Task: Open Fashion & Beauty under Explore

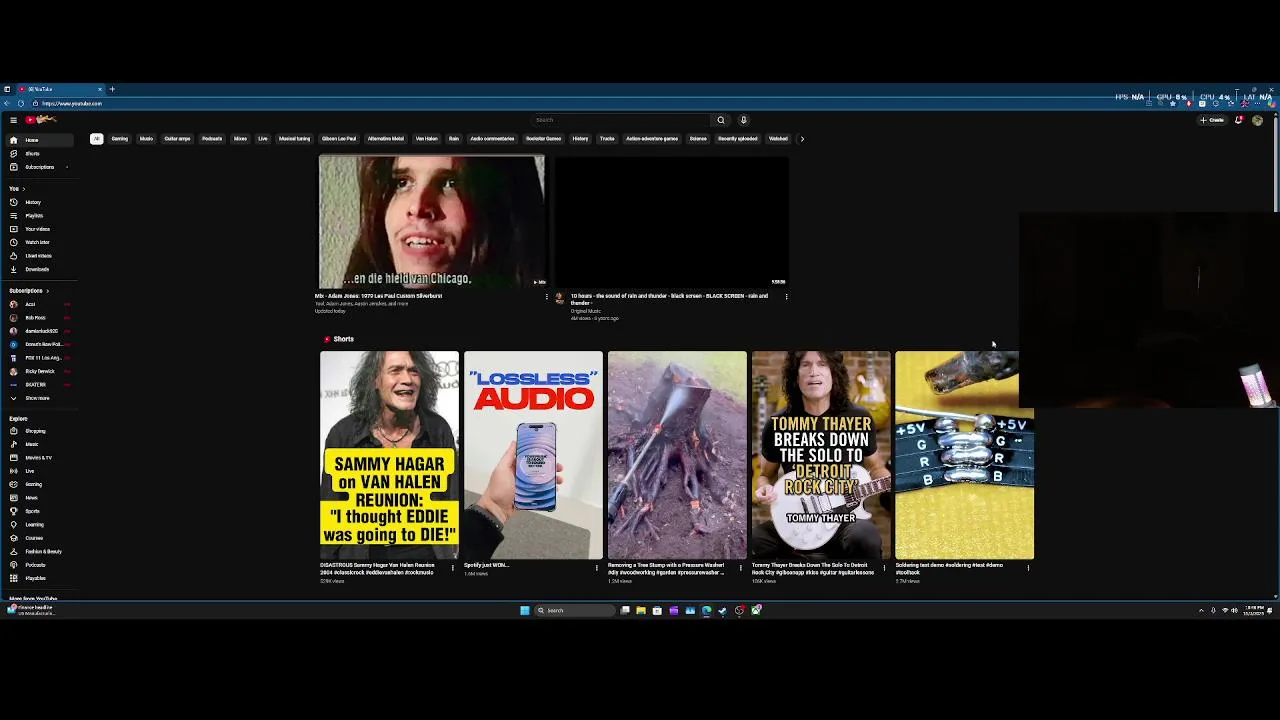Action: [x=40, y=551]
